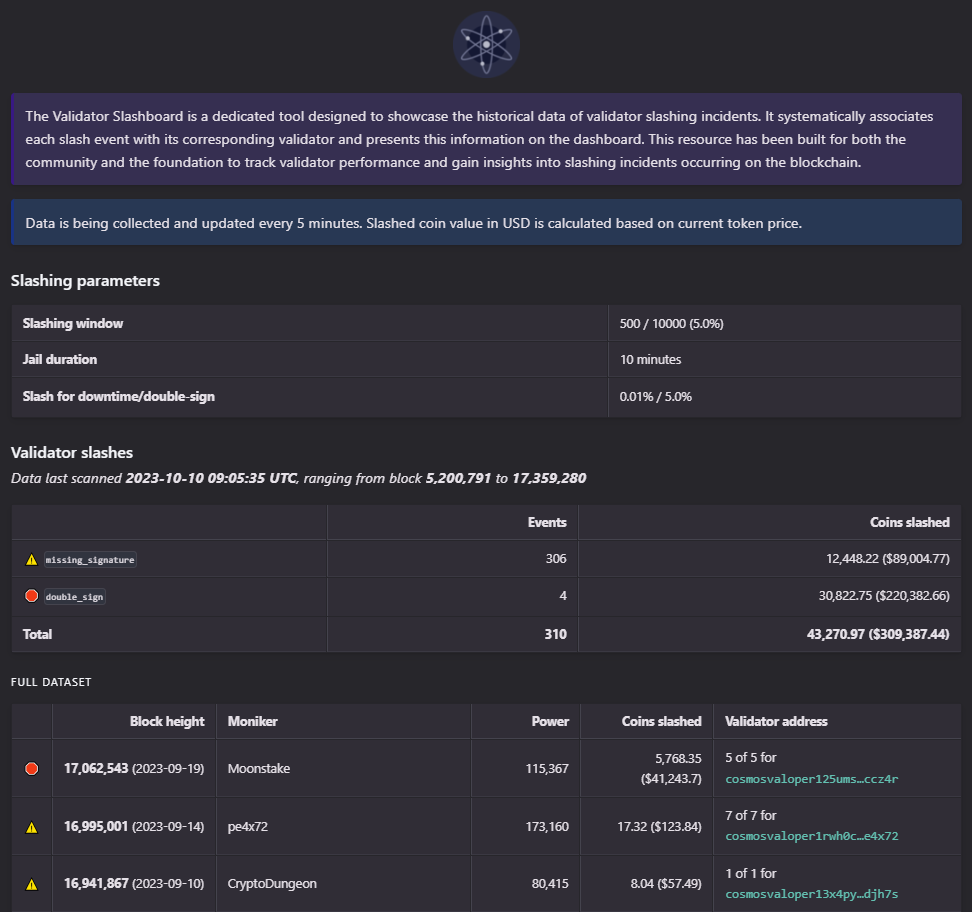Select the Events column header
972x912 pixels.
[549, 522]
